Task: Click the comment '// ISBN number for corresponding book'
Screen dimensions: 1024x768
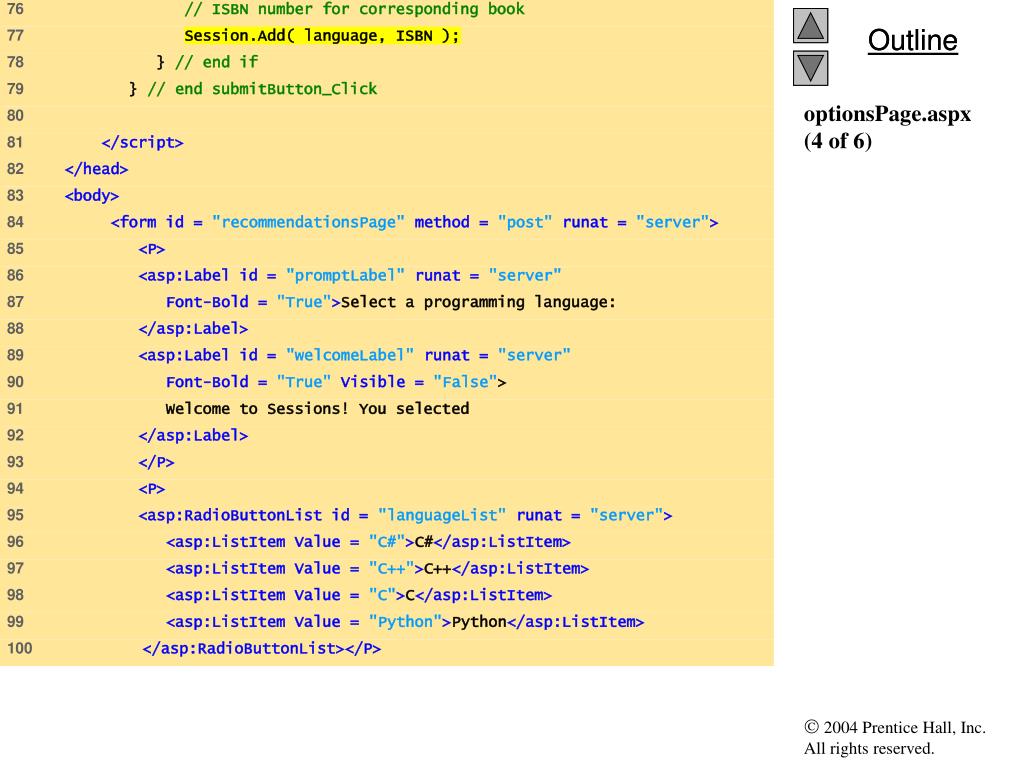Action: click(x=354, y=9)
